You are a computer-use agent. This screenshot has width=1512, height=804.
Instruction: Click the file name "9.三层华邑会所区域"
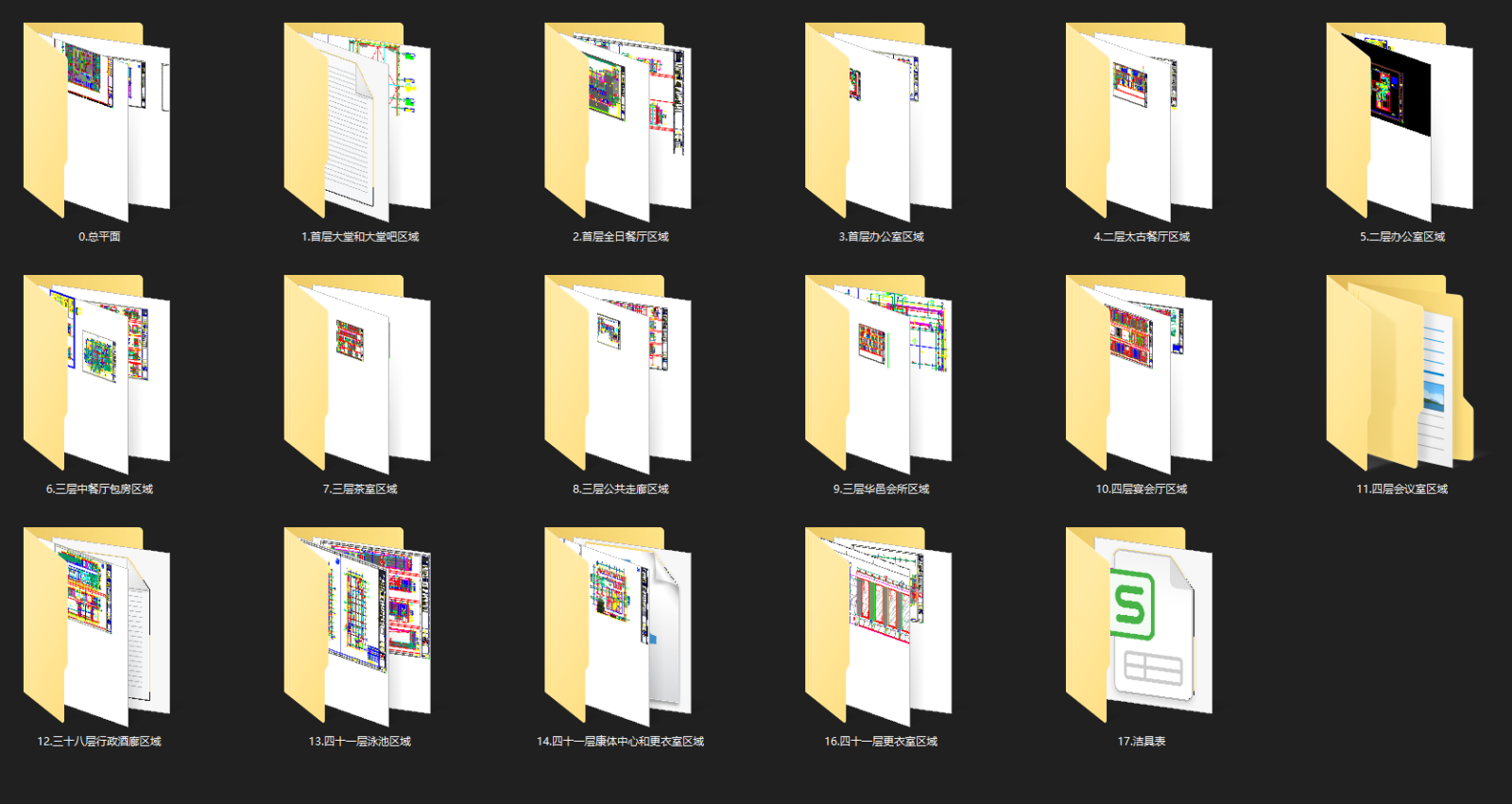(x=882, y=489)
